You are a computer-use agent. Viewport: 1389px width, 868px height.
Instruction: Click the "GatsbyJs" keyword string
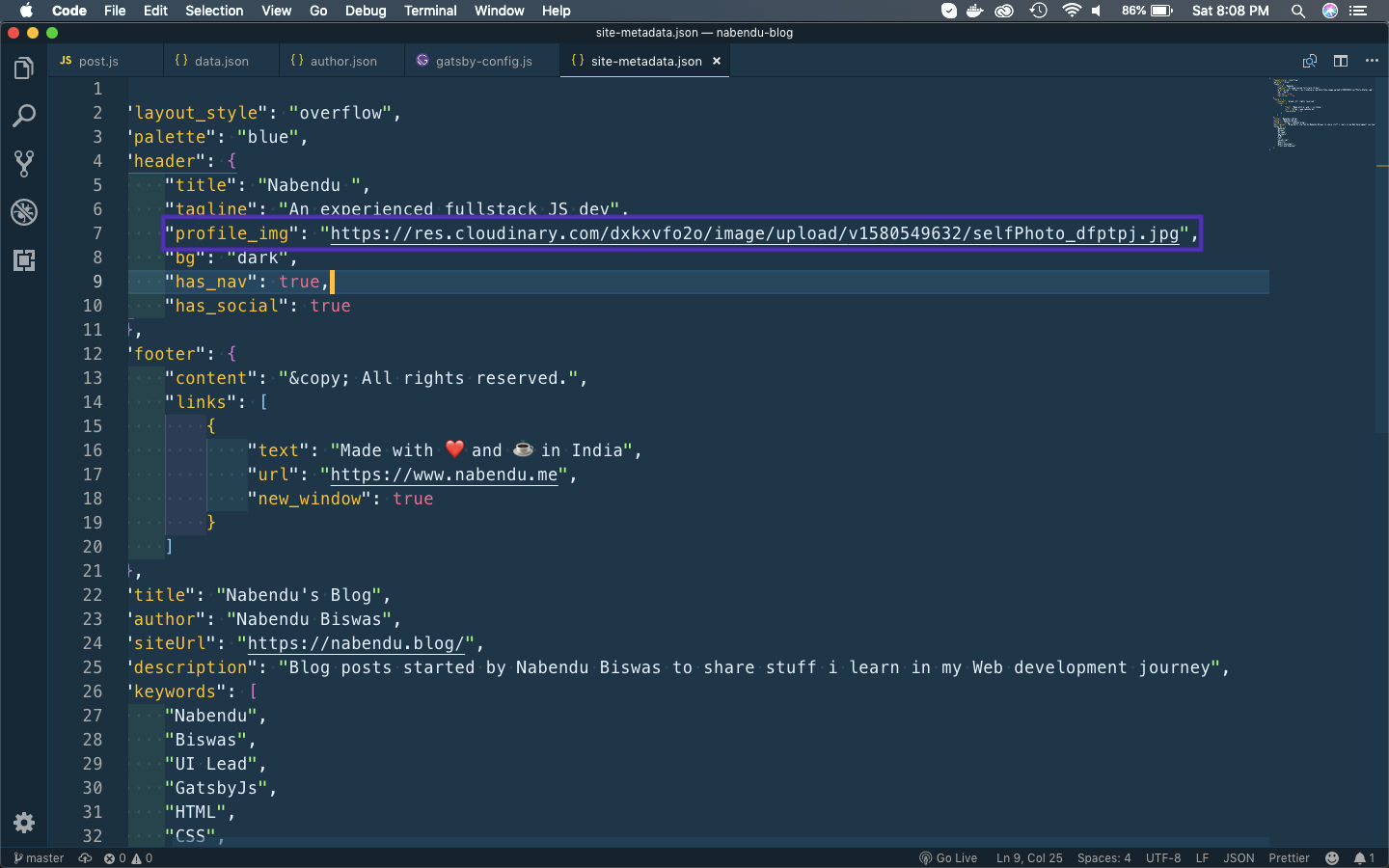(x=216, y=788)
